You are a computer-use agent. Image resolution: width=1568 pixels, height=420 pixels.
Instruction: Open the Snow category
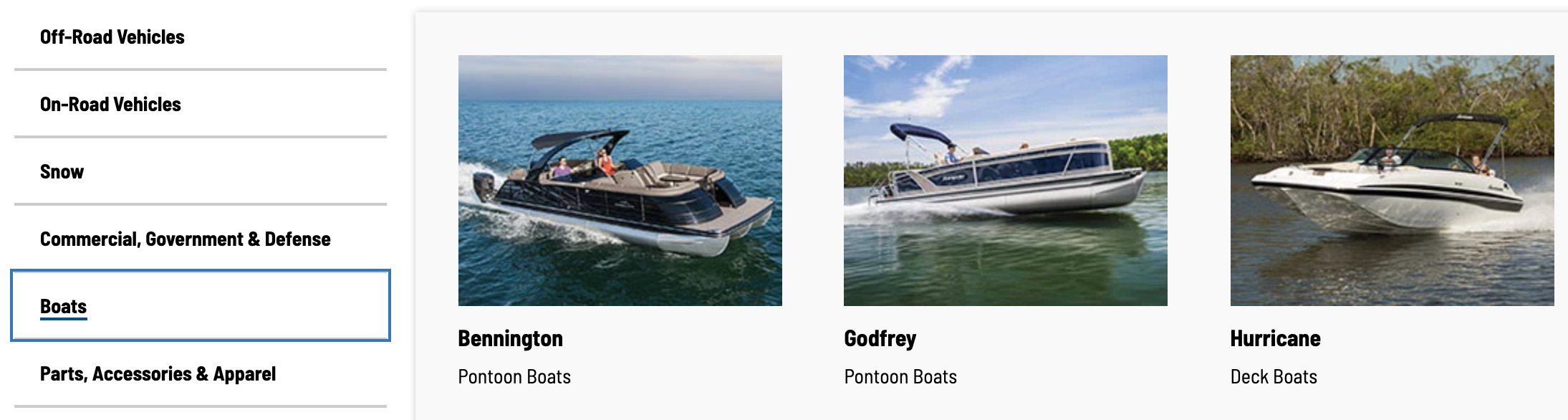tap(201, 171)
